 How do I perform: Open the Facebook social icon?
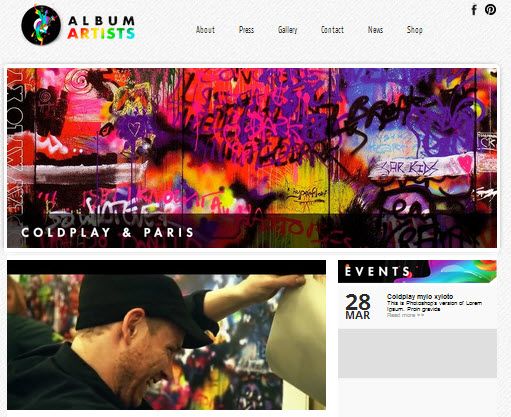click(x=474, y=10)
